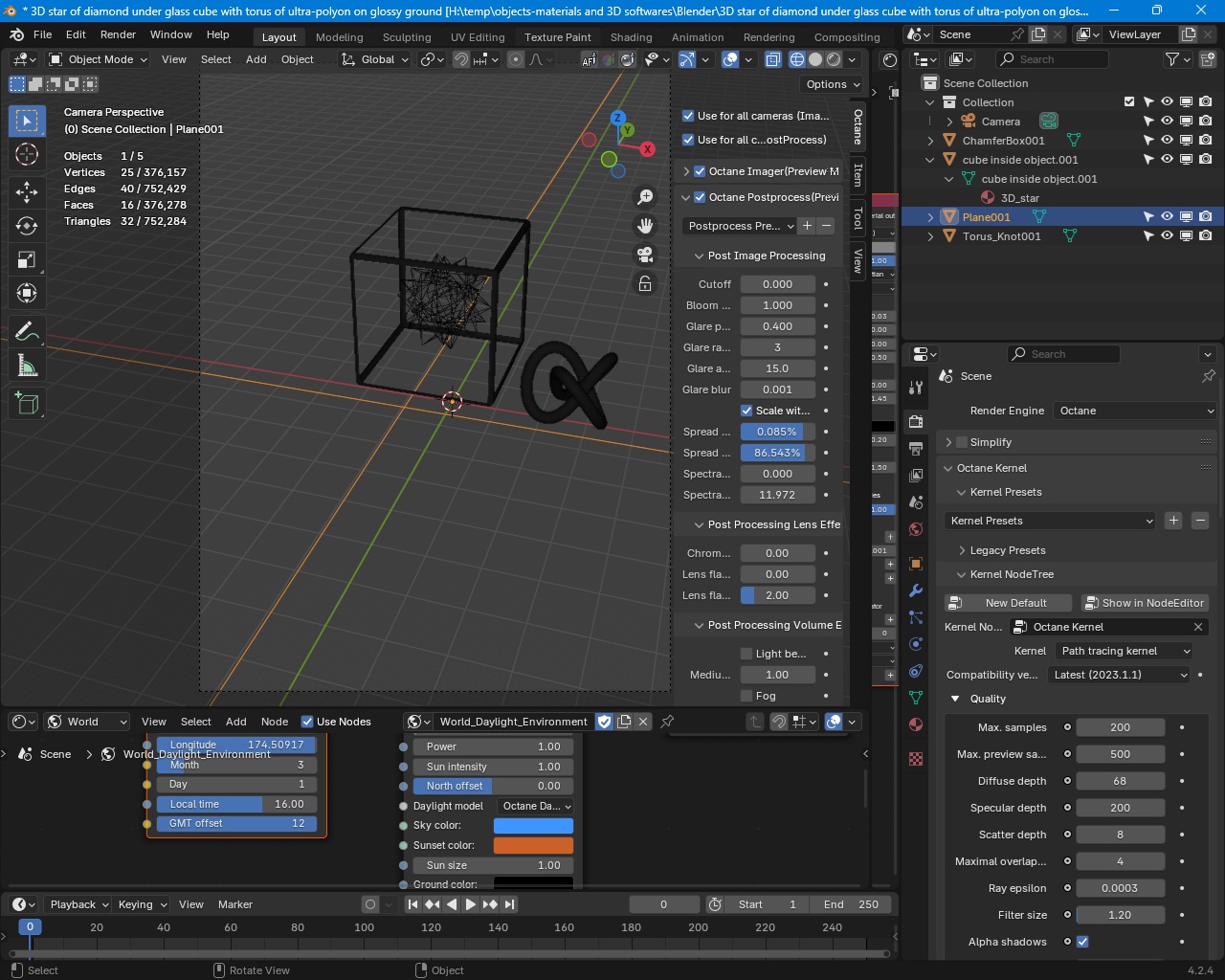Click the outliner search field
The height and width of the screenshot is (980, 1225).
(1054, 59)
